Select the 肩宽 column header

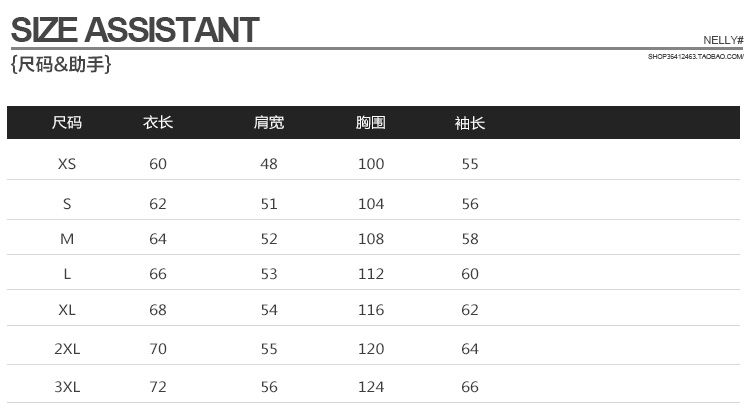coord(269,122)
